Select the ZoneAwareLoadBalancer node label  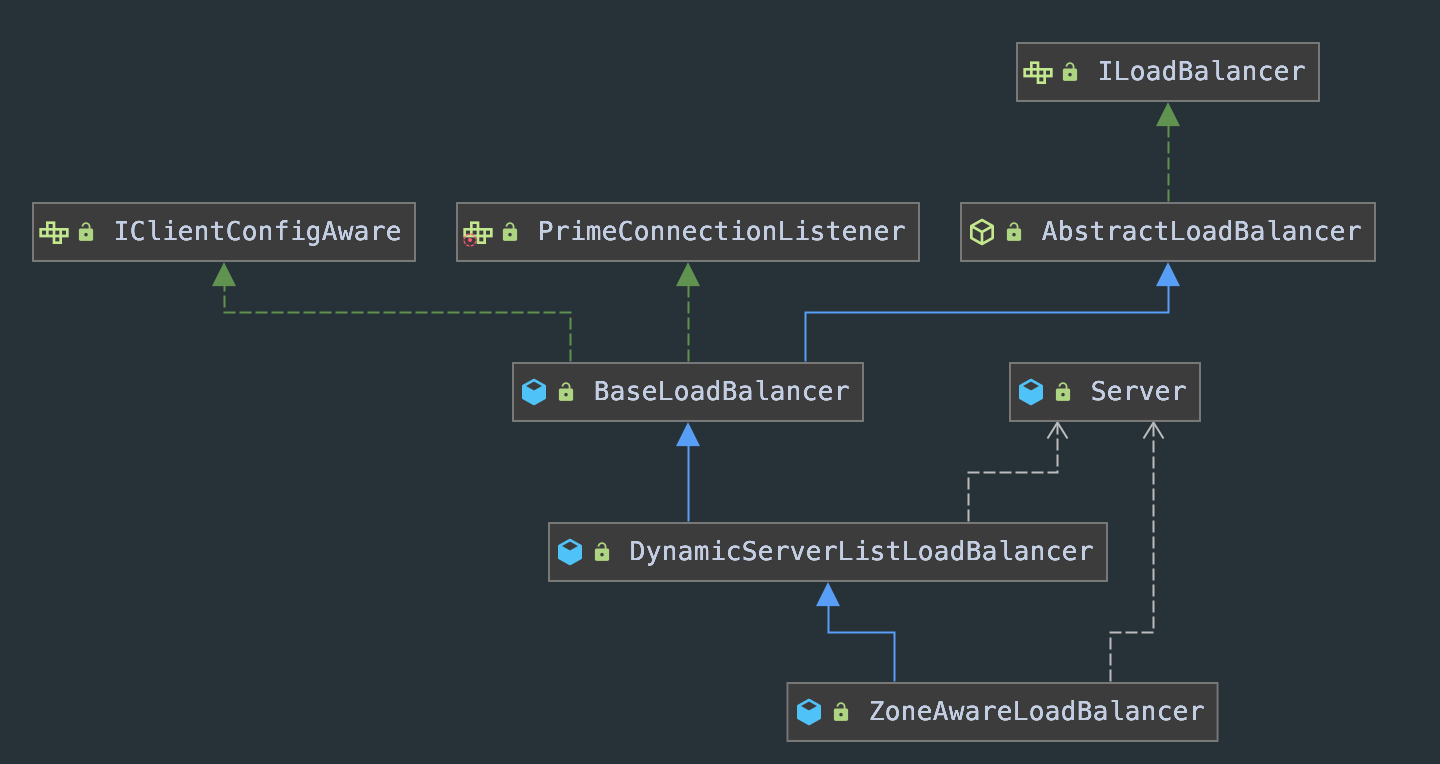(1036, 712)
